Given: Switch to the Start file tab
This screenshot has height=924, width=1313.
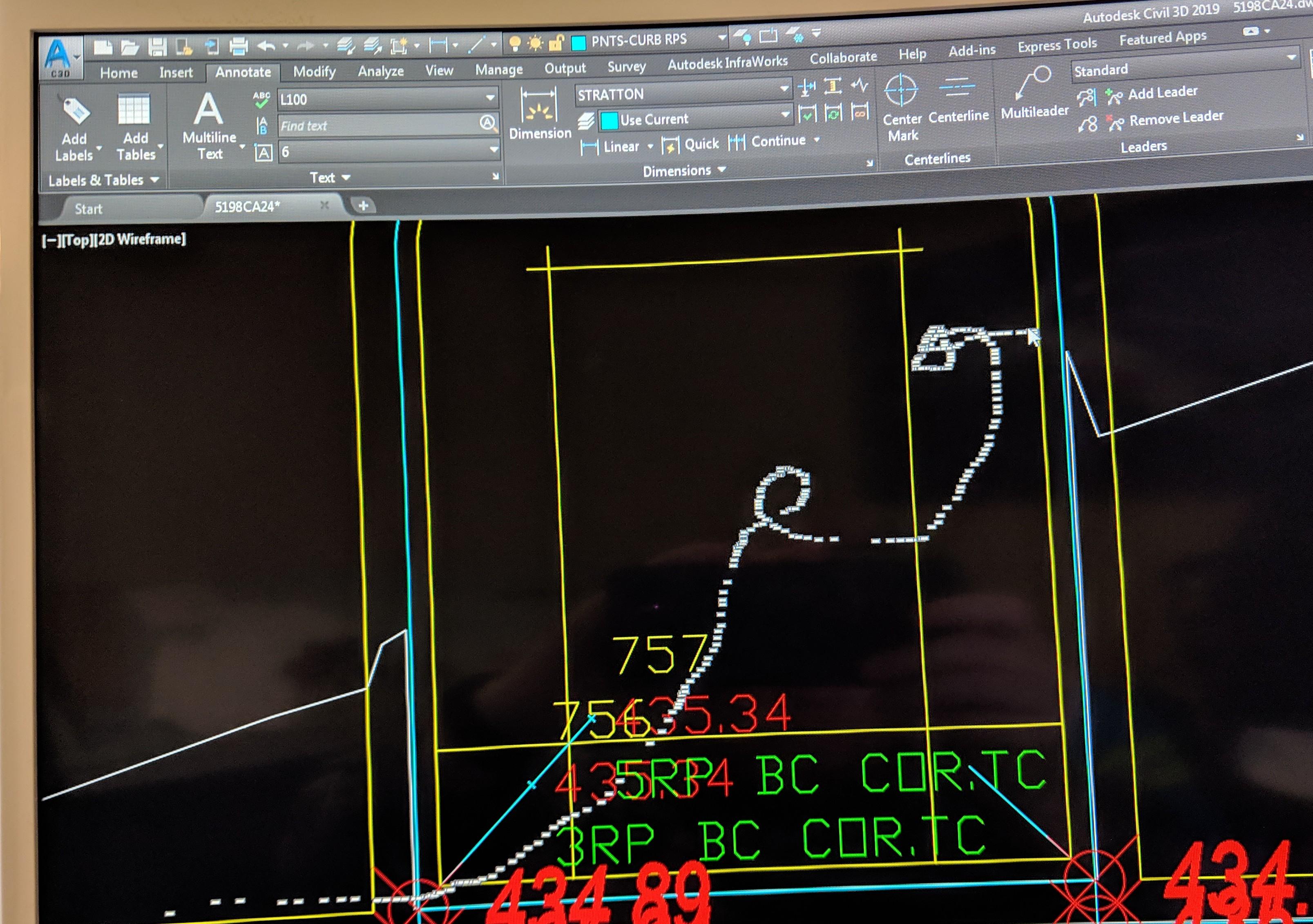Looking at the screenshot, I should pos(89,209).
